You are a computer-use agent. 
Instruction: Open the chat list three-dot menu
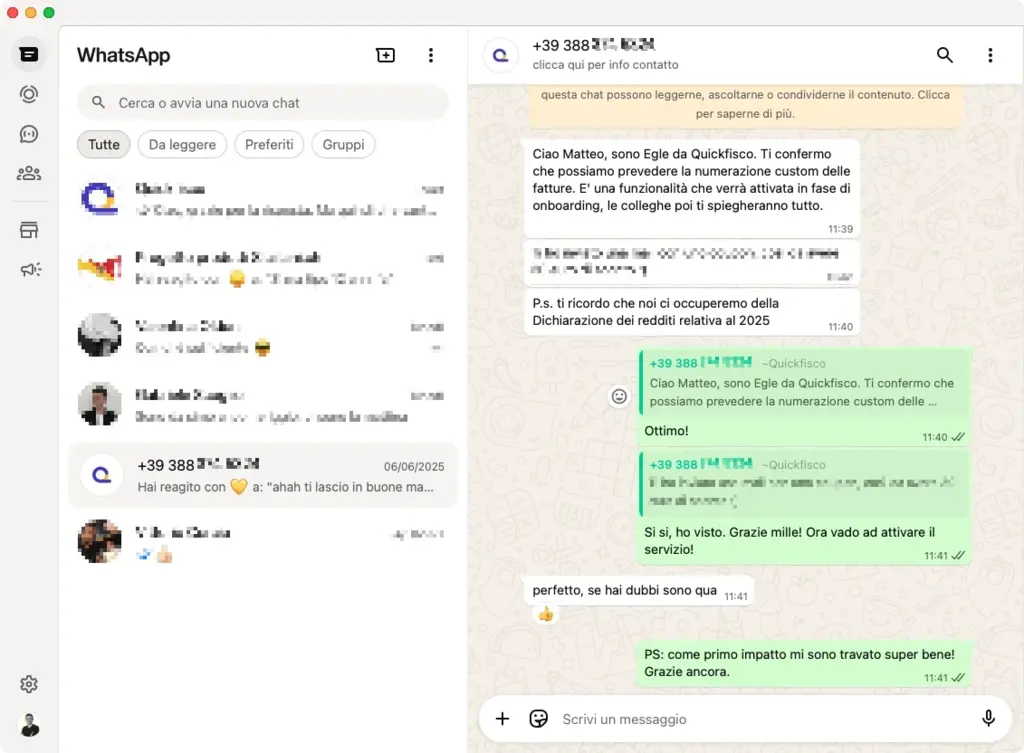click(431, 55)
